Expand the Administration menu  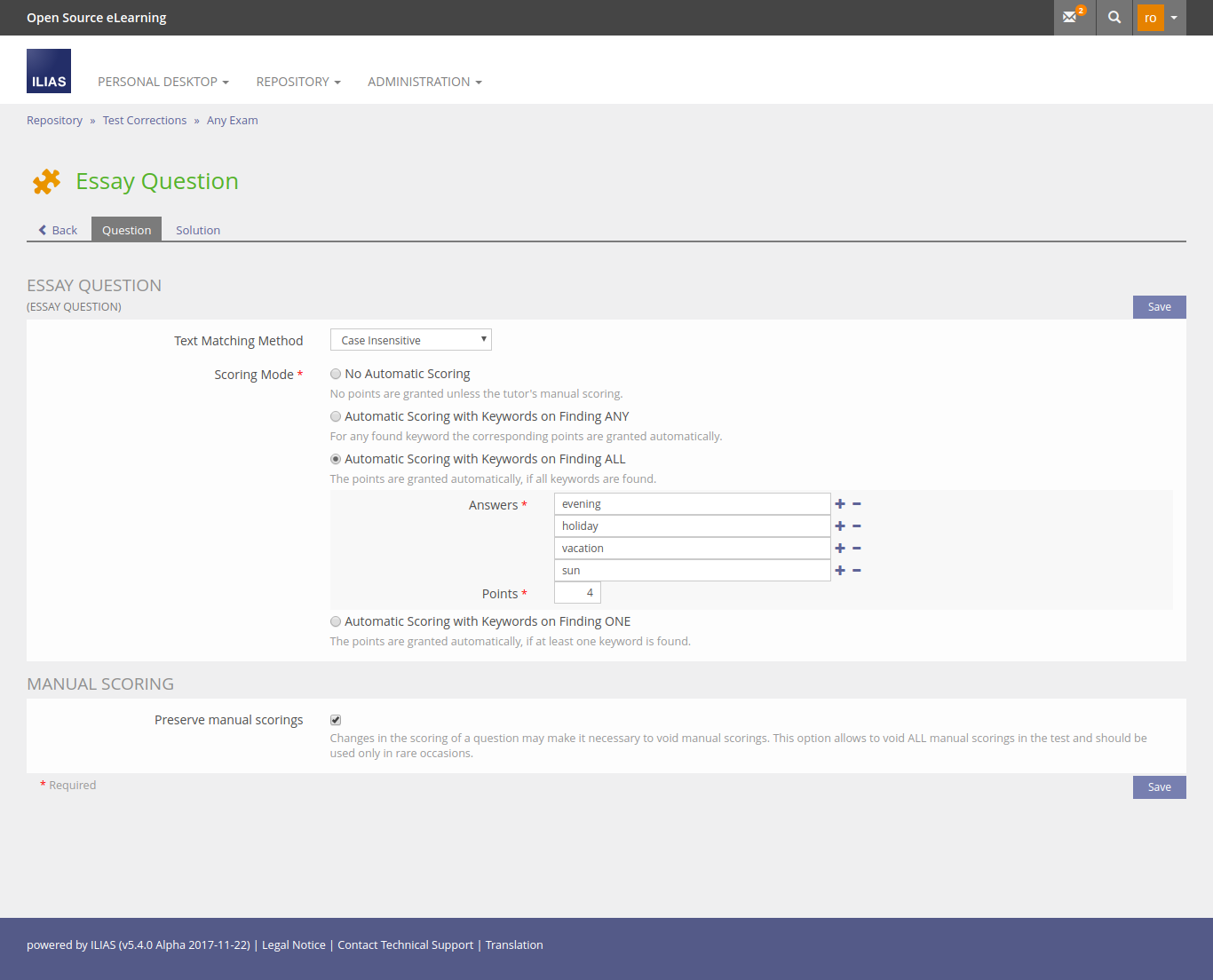[424, 82]
